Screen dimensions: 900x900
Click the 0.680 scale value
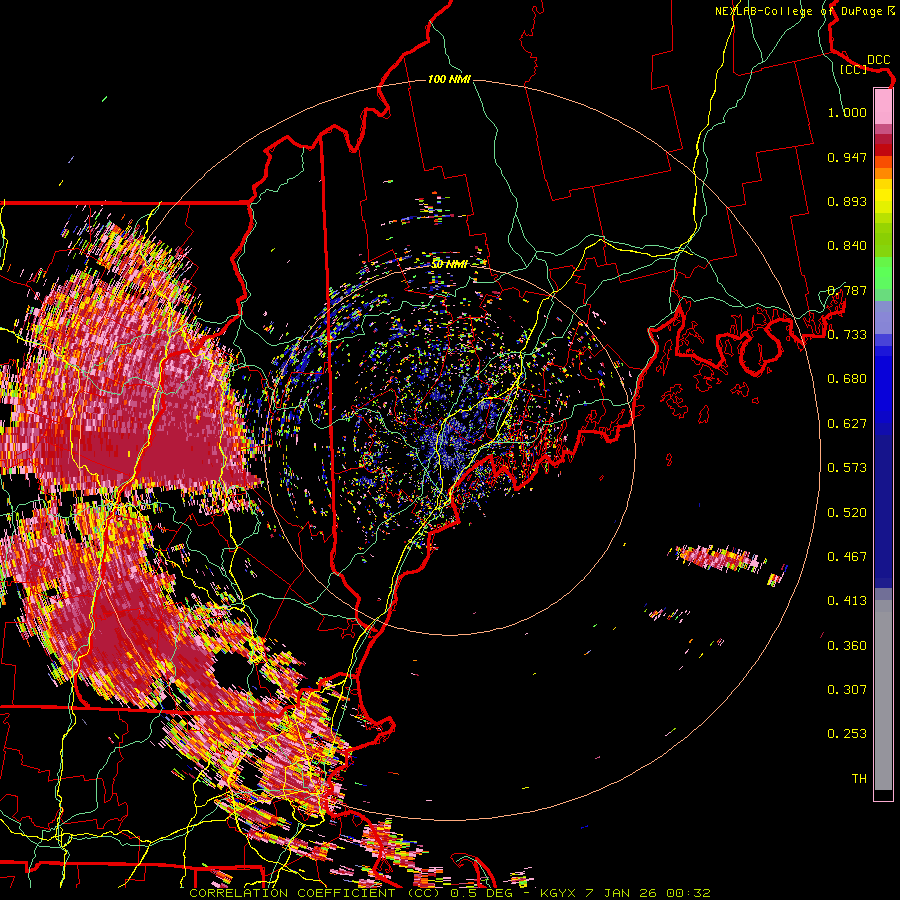click(847, 379)
